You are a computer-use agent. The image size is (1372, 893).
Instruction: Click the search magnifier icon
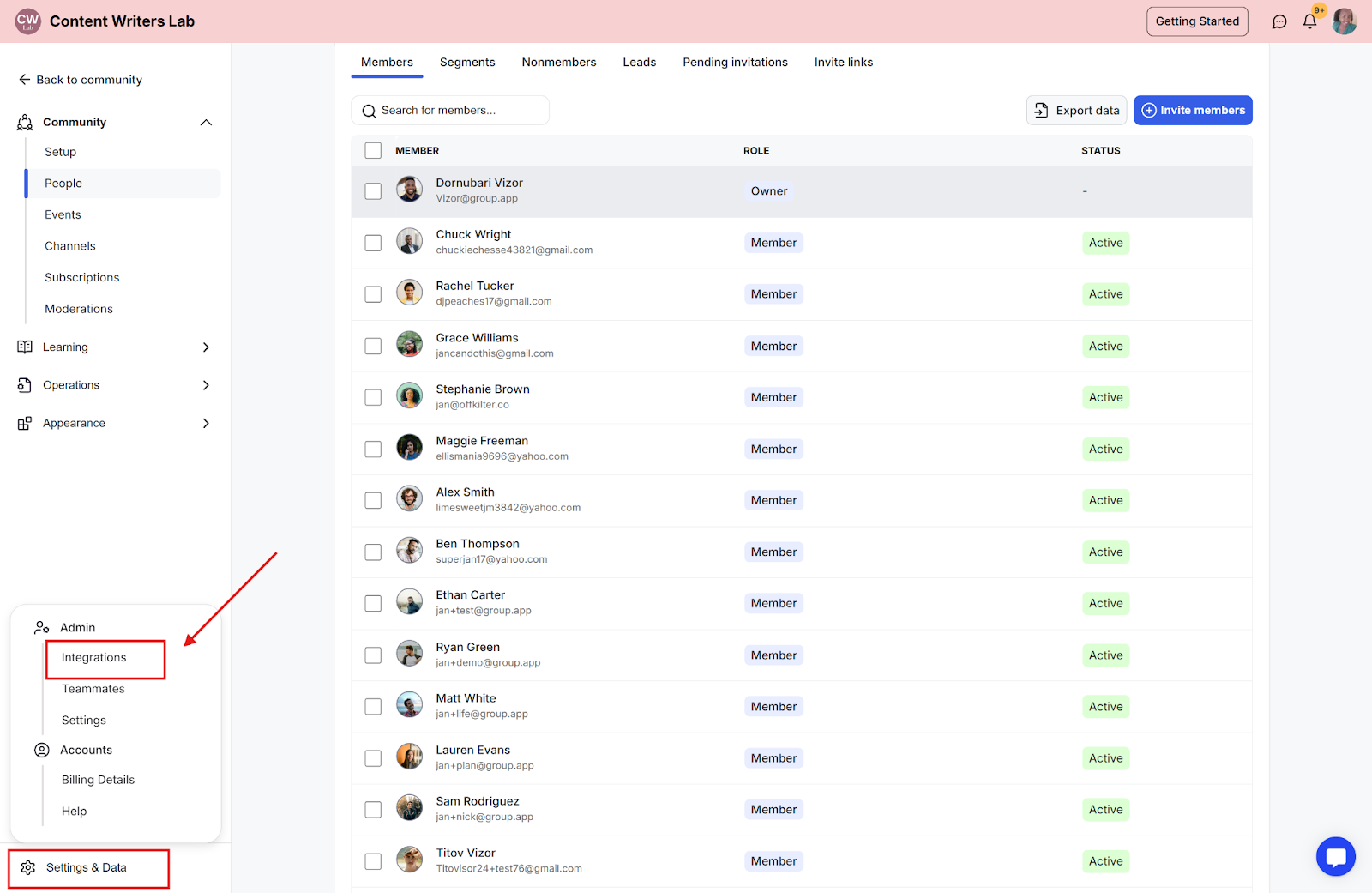point(370,112)
